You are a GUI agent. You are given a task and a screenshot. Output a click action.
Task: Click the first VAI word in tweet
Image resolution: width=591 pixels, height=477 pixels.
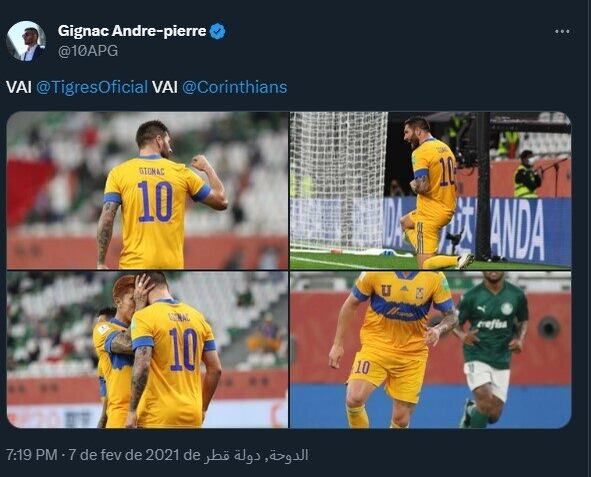pos(19,87)
